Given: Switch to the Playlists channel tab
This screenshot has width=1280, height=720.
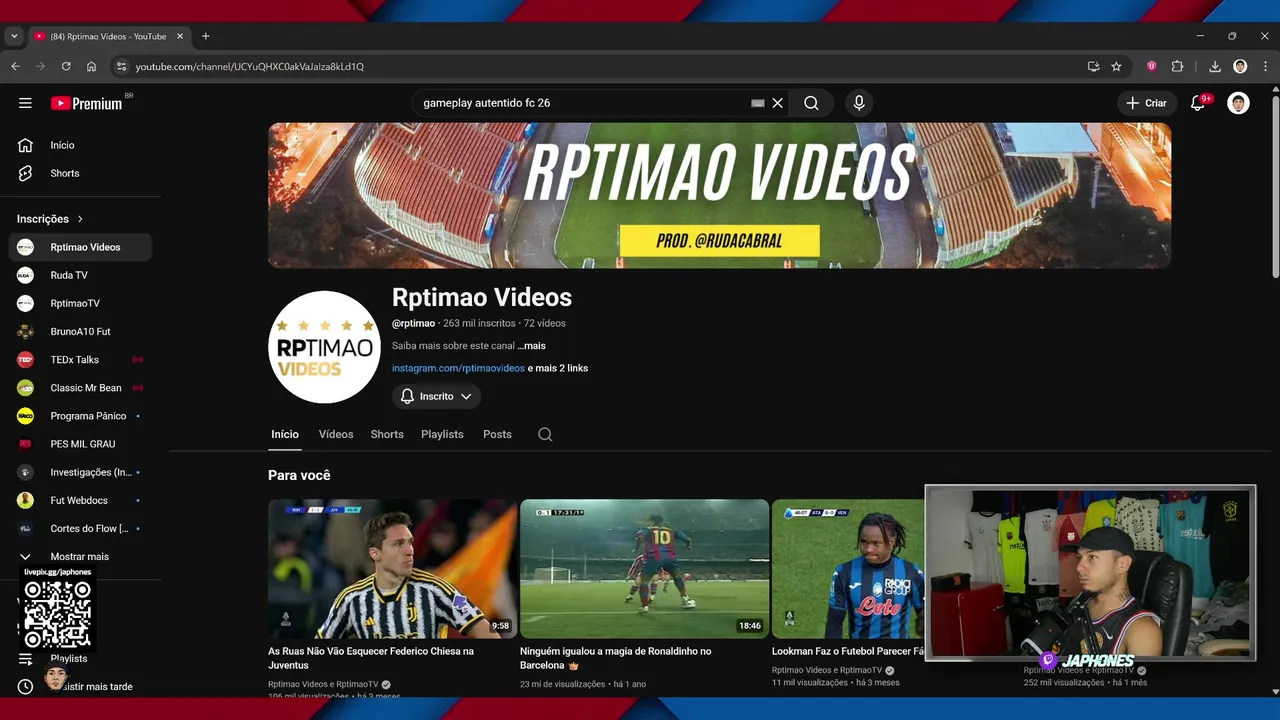Looking at the screenshot, I should tap(442, 434).
